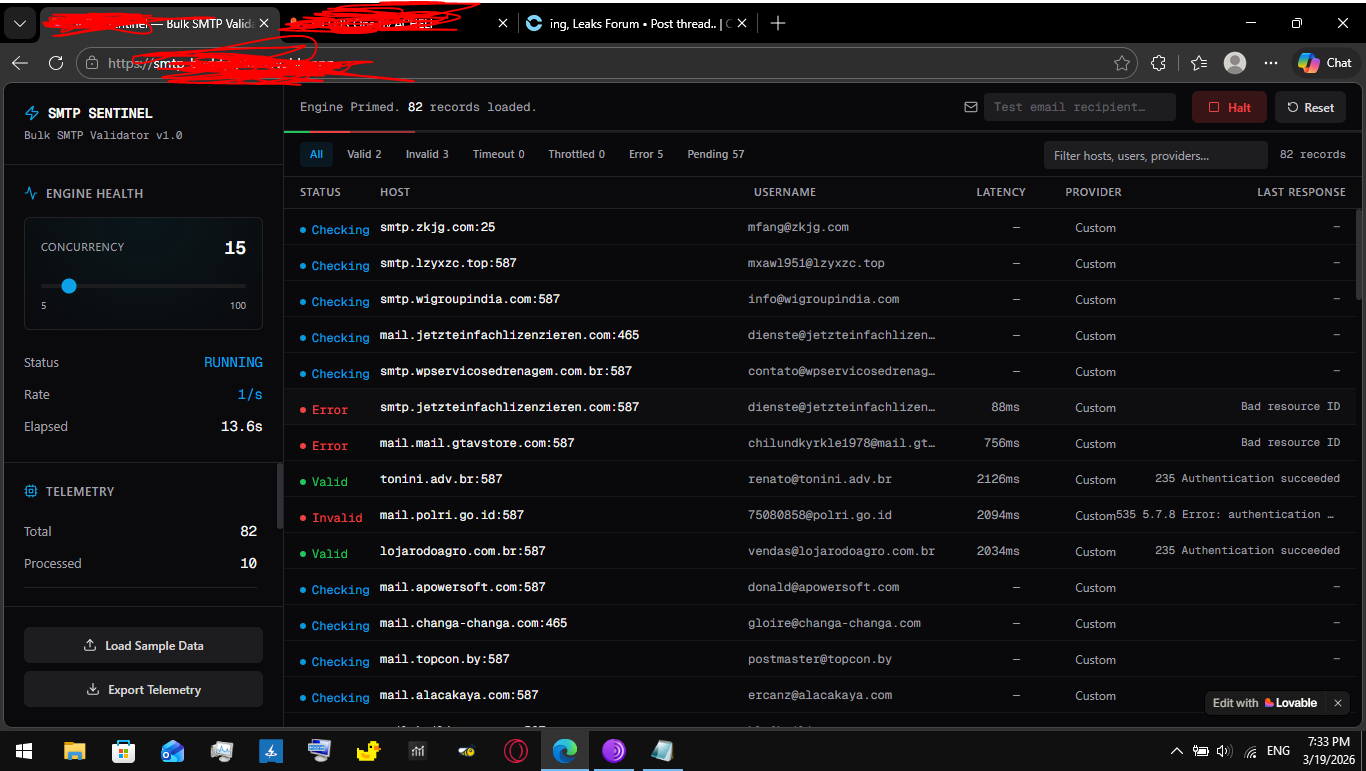Open the purple Tor Browser taskbar icon
1366x771 pixels.
coord(614,751)
